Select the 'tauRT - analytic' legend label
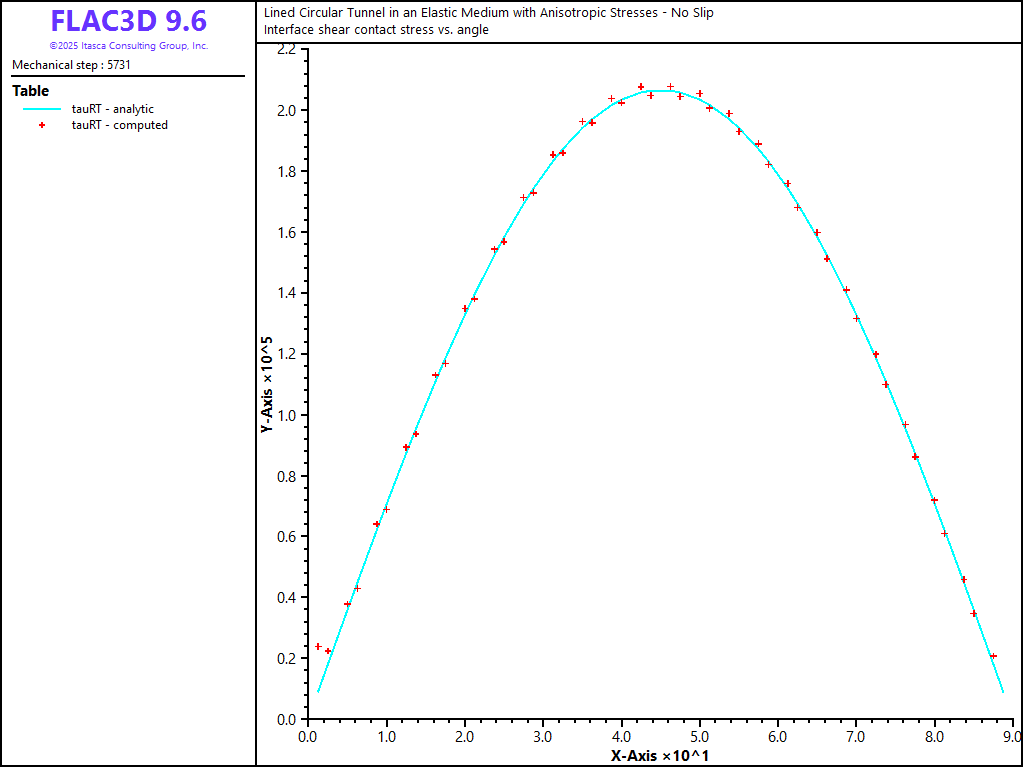 click(x=113, y=109)
